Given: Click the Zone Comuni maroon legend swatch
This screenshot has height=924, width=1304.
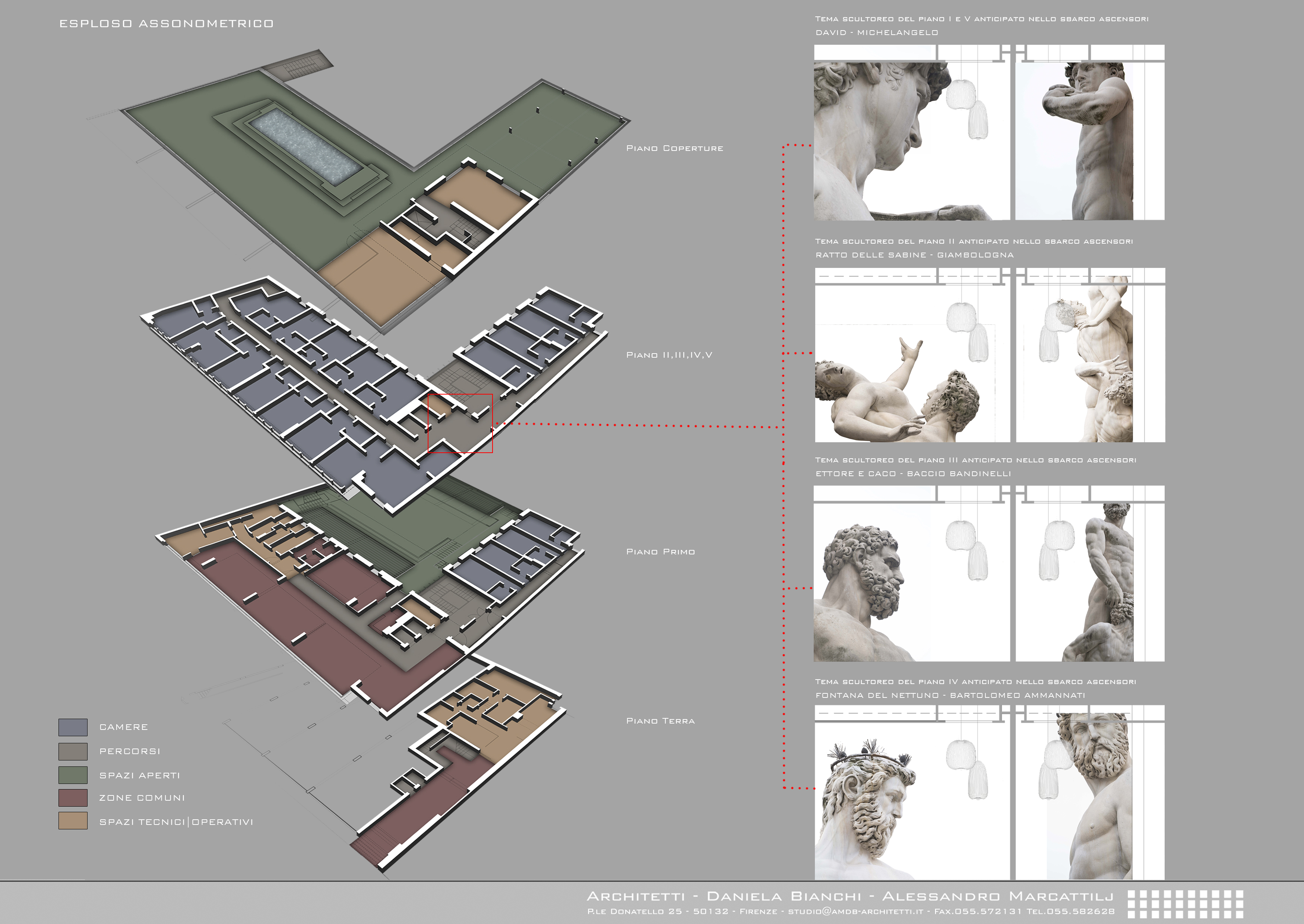Looking at the screenshot, I should pos(73,798).
